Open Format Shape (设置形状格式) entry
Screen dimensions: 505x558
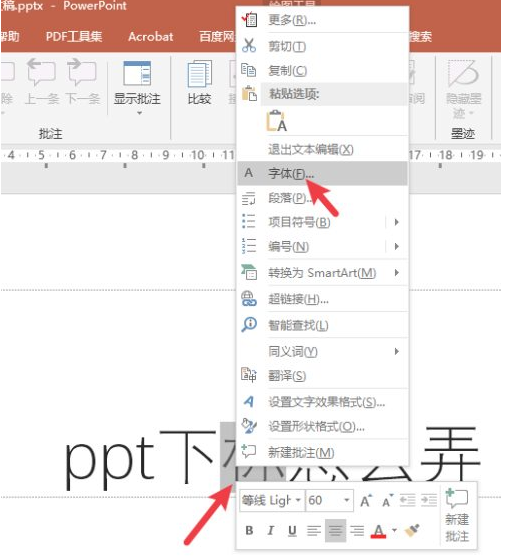pos(322,426)
